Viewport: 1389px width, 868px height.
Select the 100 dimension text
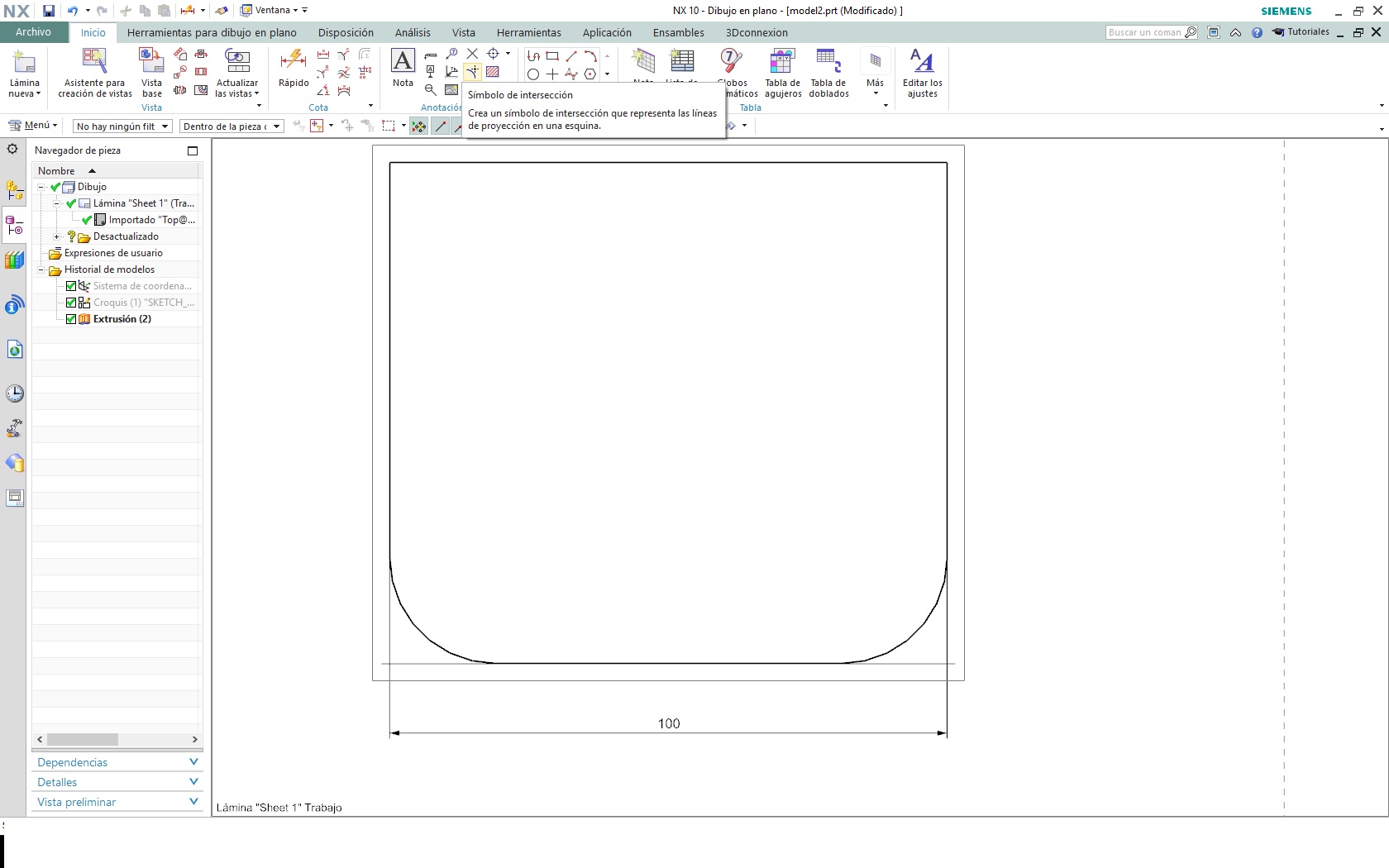669,723
